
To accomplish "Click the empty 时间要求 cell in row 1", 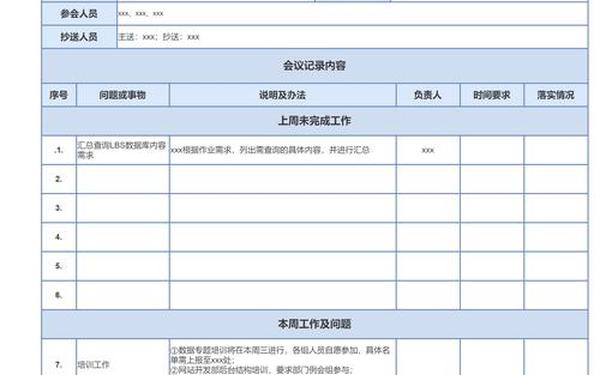I will click(492, 150).
